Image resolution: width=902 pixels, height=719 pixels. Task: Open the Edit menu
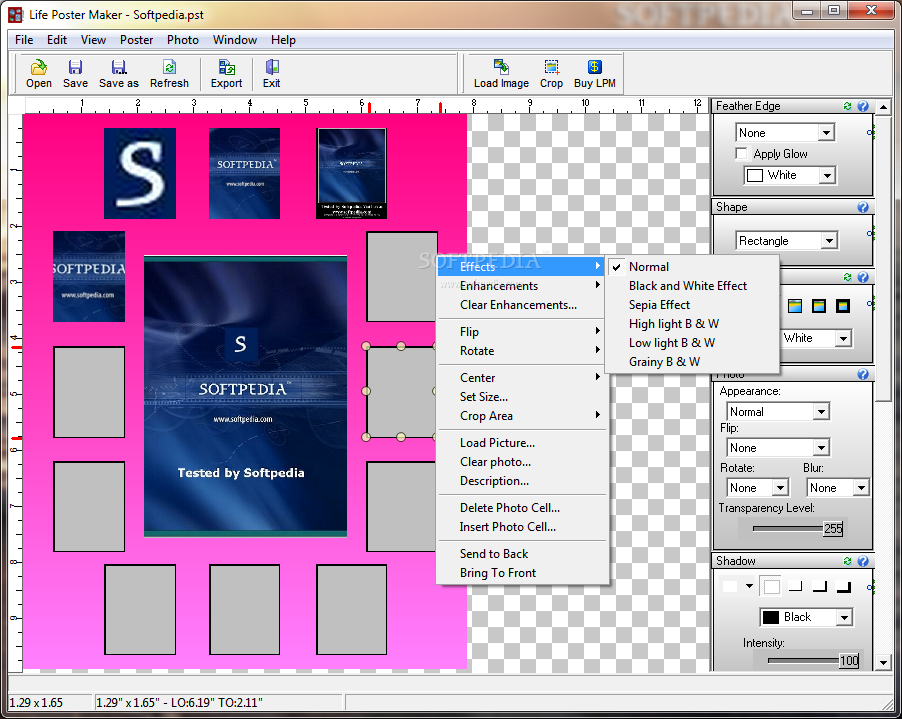pyautogui.click(x=57, y=40)
